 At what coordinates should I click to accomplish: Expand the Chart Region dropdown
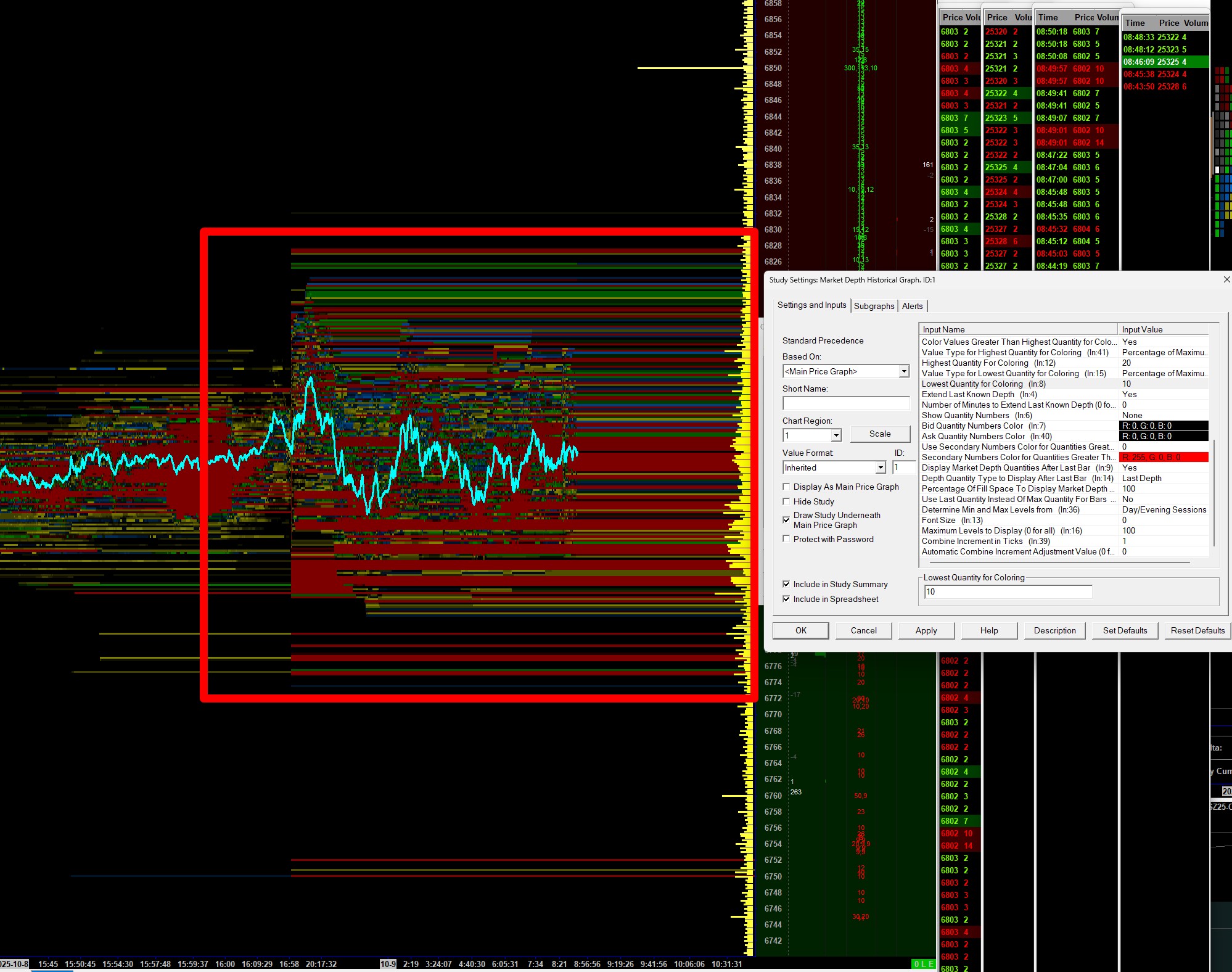(836, 435)
